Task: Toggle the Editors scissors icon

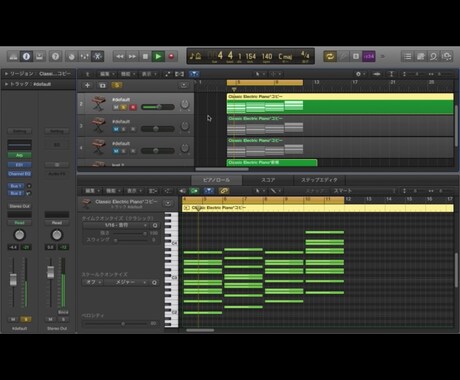Action: point(97,56)
